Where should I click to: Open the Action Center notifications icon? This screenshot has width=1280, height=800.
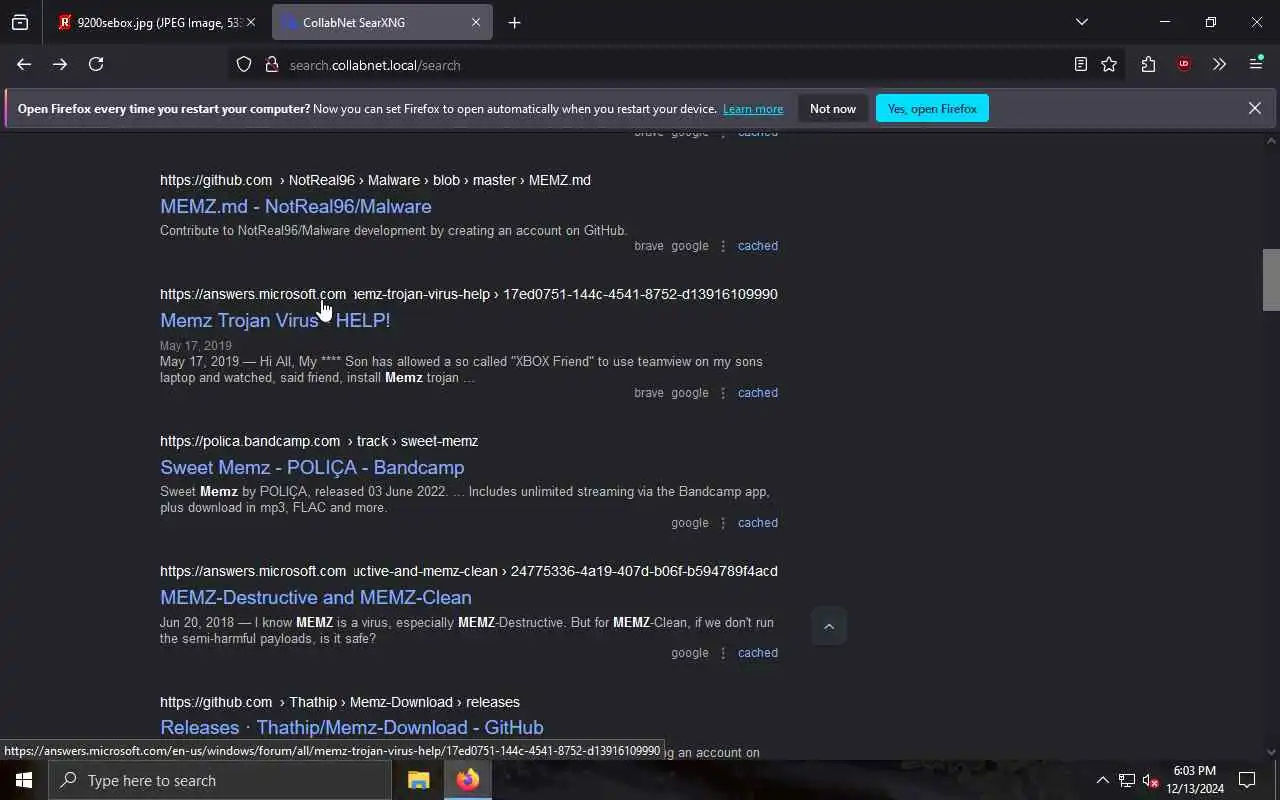(1247, 780)
